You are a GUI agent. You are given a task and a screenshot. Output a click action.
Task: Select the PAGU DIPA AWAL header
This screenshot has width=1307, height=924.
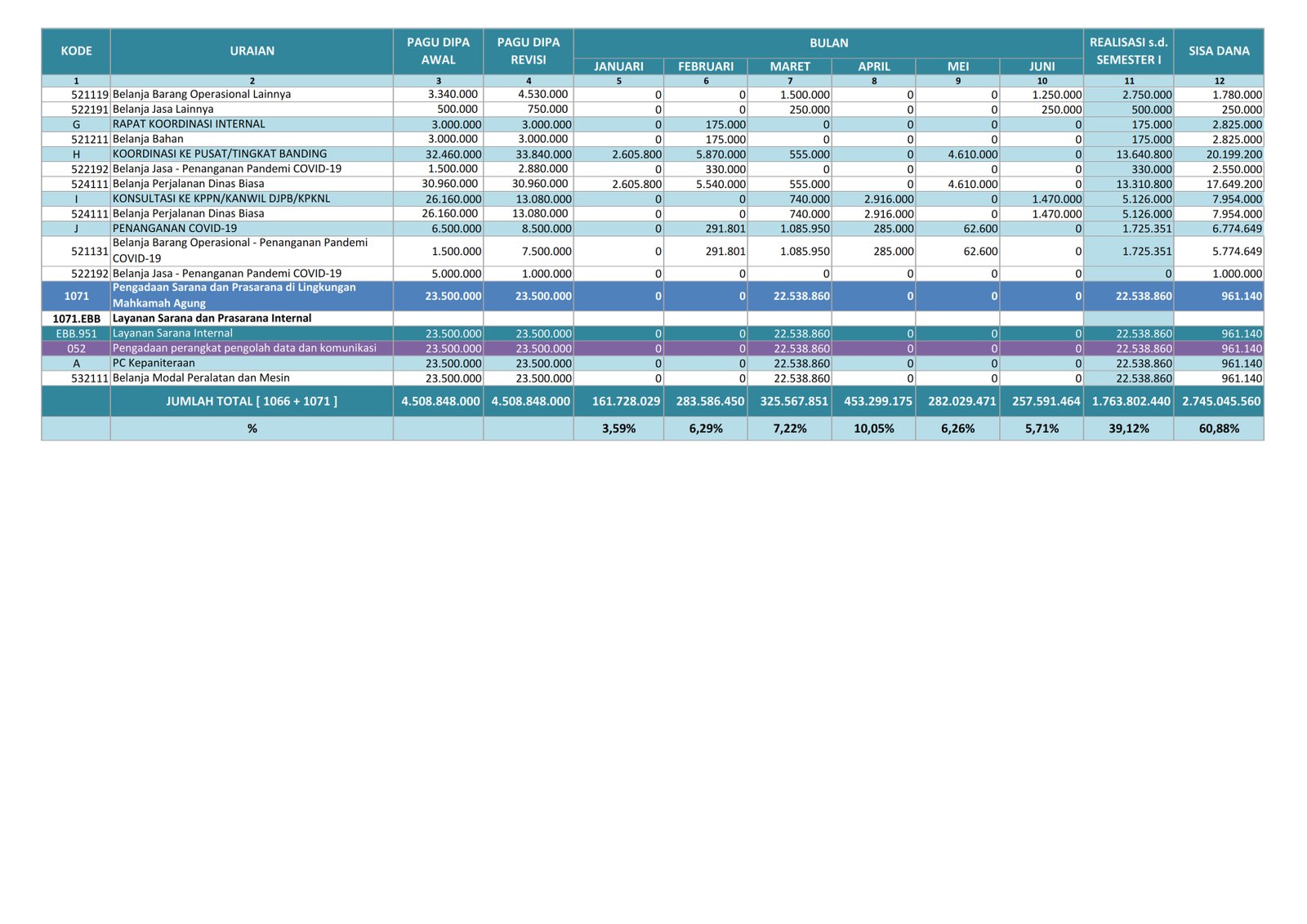click(x=438, y=51)
